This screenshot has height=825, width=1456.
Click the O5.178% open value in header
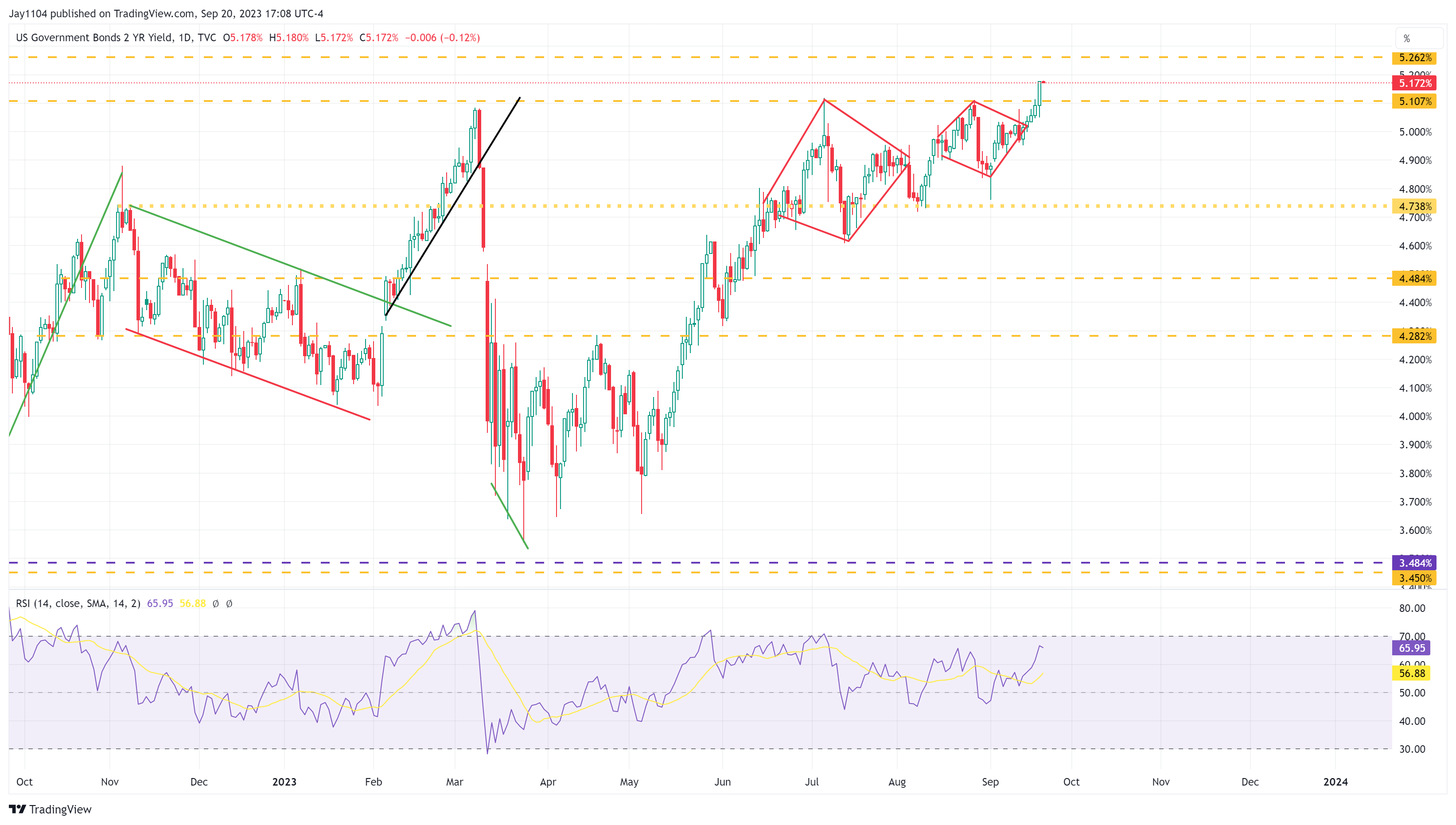point(242,37)
